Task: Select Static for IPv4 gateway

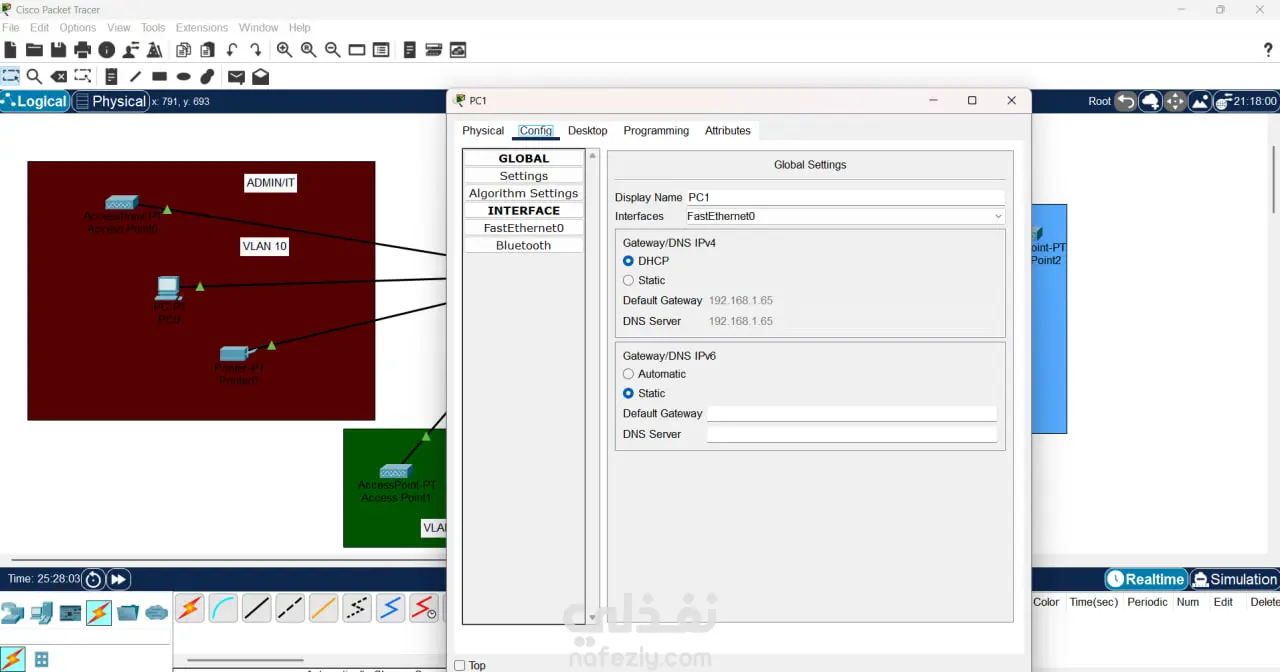Action: click(x=628, y=281)
